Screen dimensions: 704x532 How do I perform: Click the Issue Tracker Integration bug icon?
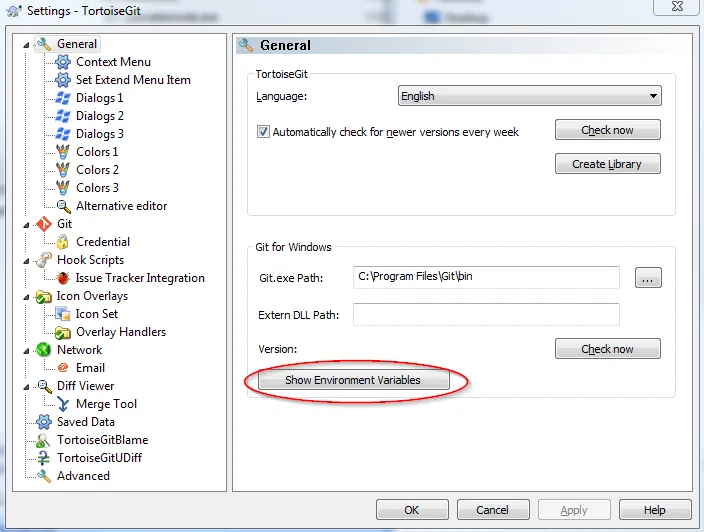(63, 278)
